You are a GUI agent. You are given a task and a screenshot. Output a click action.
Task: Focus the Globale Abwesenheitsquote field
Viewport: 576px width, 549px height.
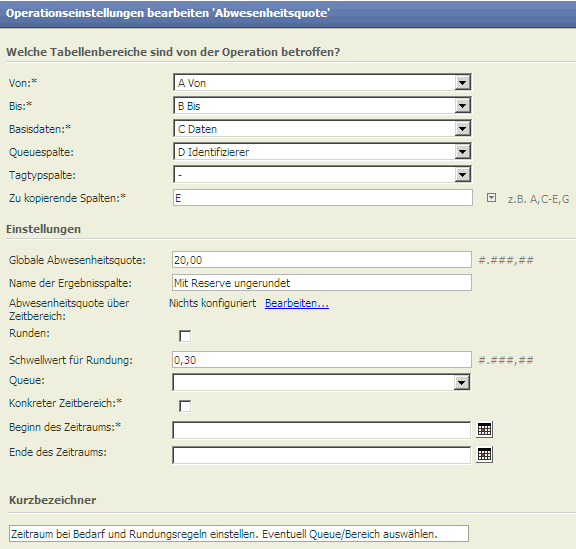[322, 260]
